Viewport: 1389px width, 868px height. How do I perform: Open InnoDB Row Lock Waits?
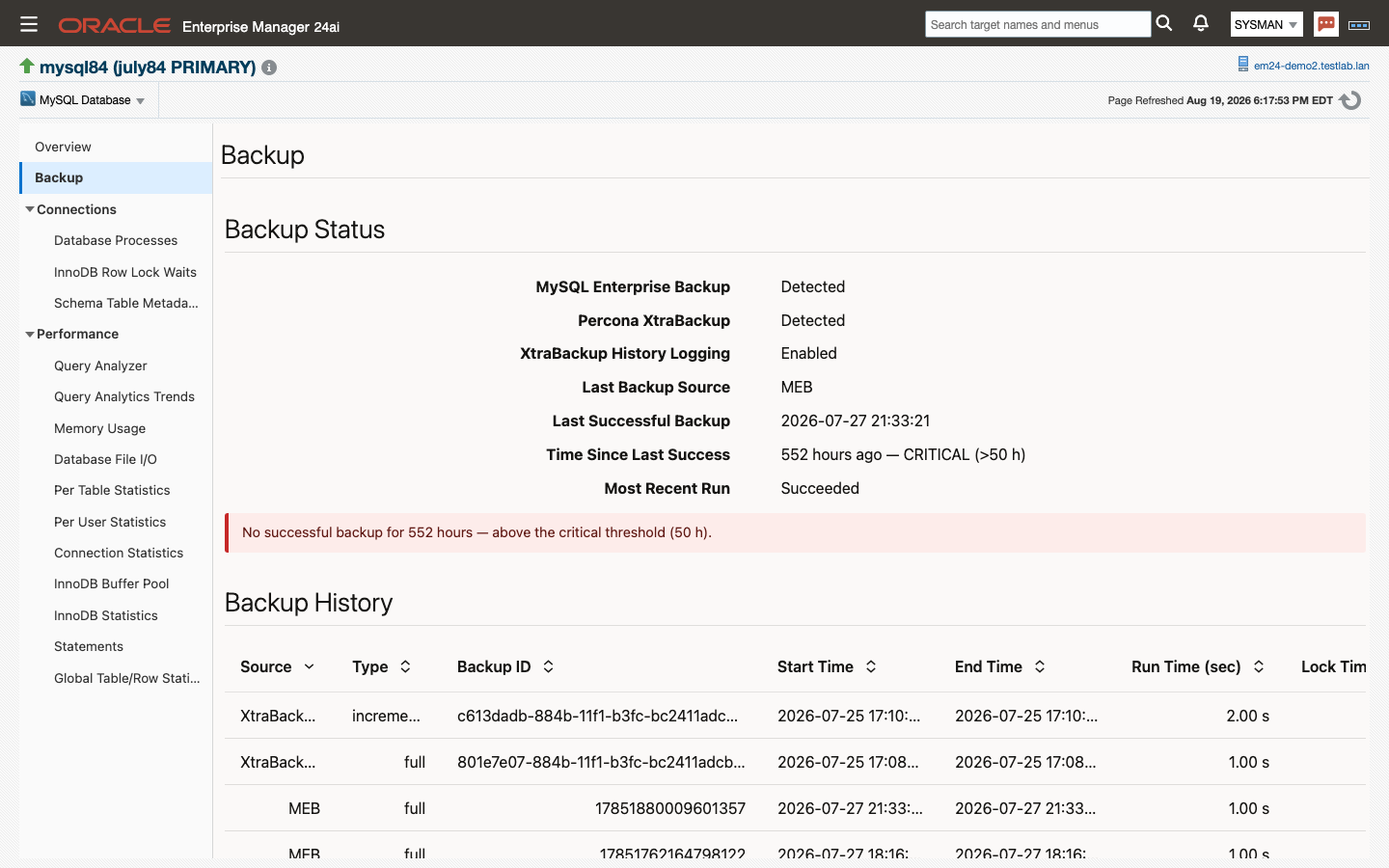pos(125,272)
